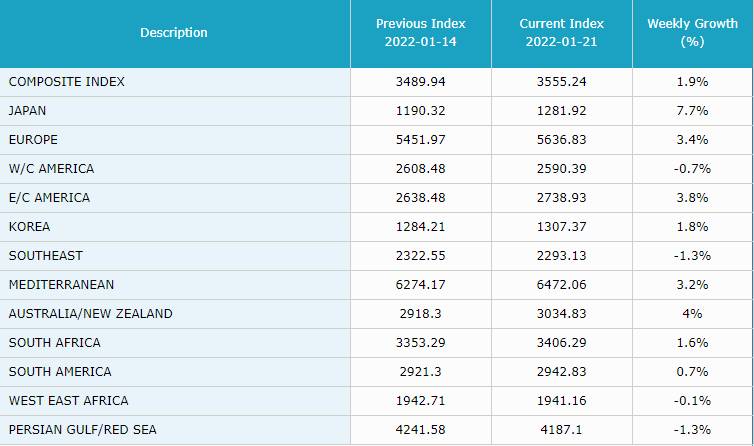Click the WEST EAST AFRICA cell
Screen dimensions: 754x446
[68, 401]
